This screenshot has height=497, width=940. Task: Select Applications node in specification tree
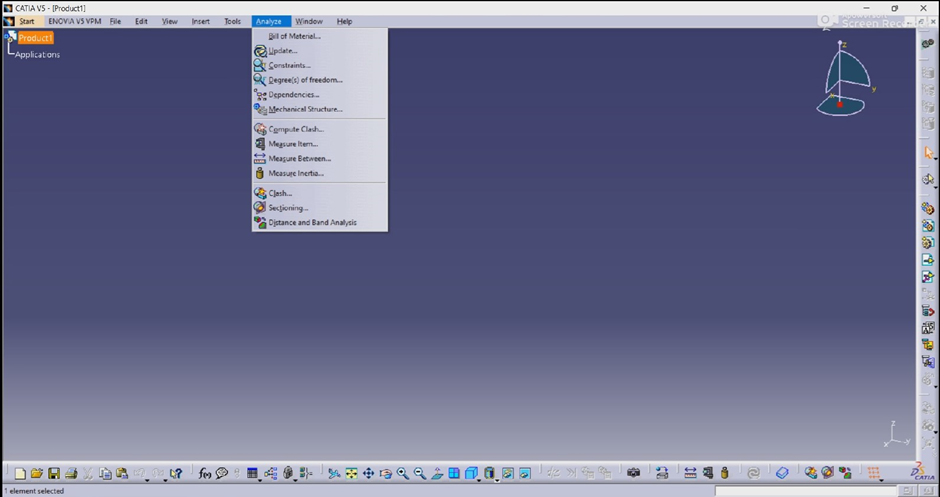click(x=37, y=55)
